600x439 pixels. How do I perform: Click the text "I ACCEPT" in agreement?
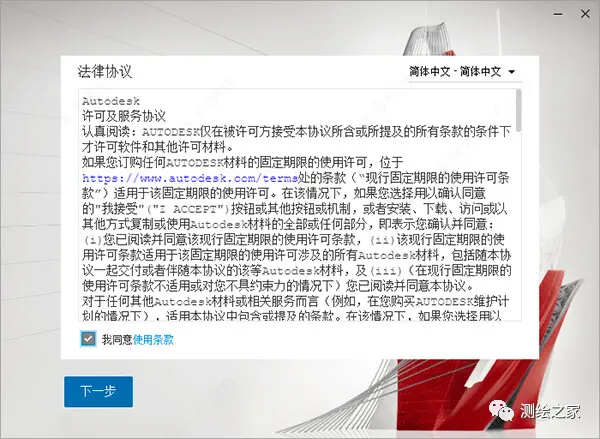pos(188,209)
